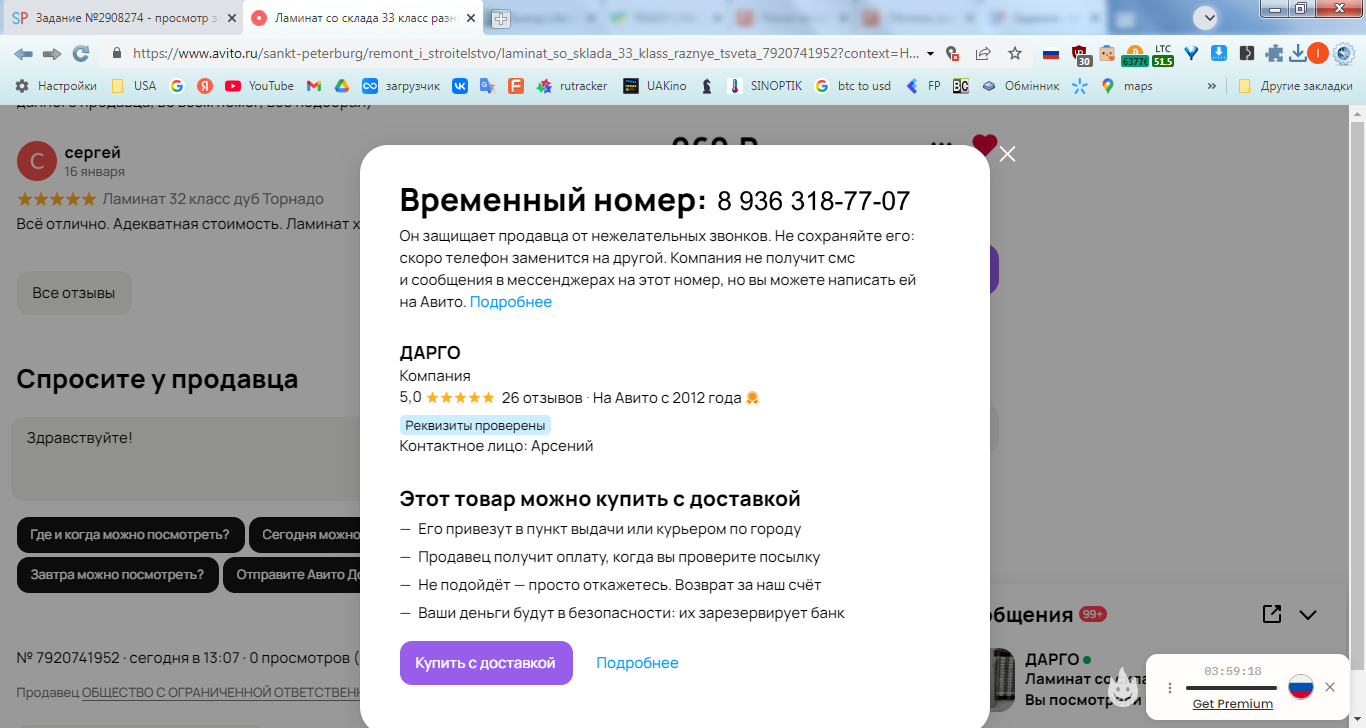The image size is (1366, 728).
Task: Click the Buy with delivery button
Action: [x=486, y=663]
